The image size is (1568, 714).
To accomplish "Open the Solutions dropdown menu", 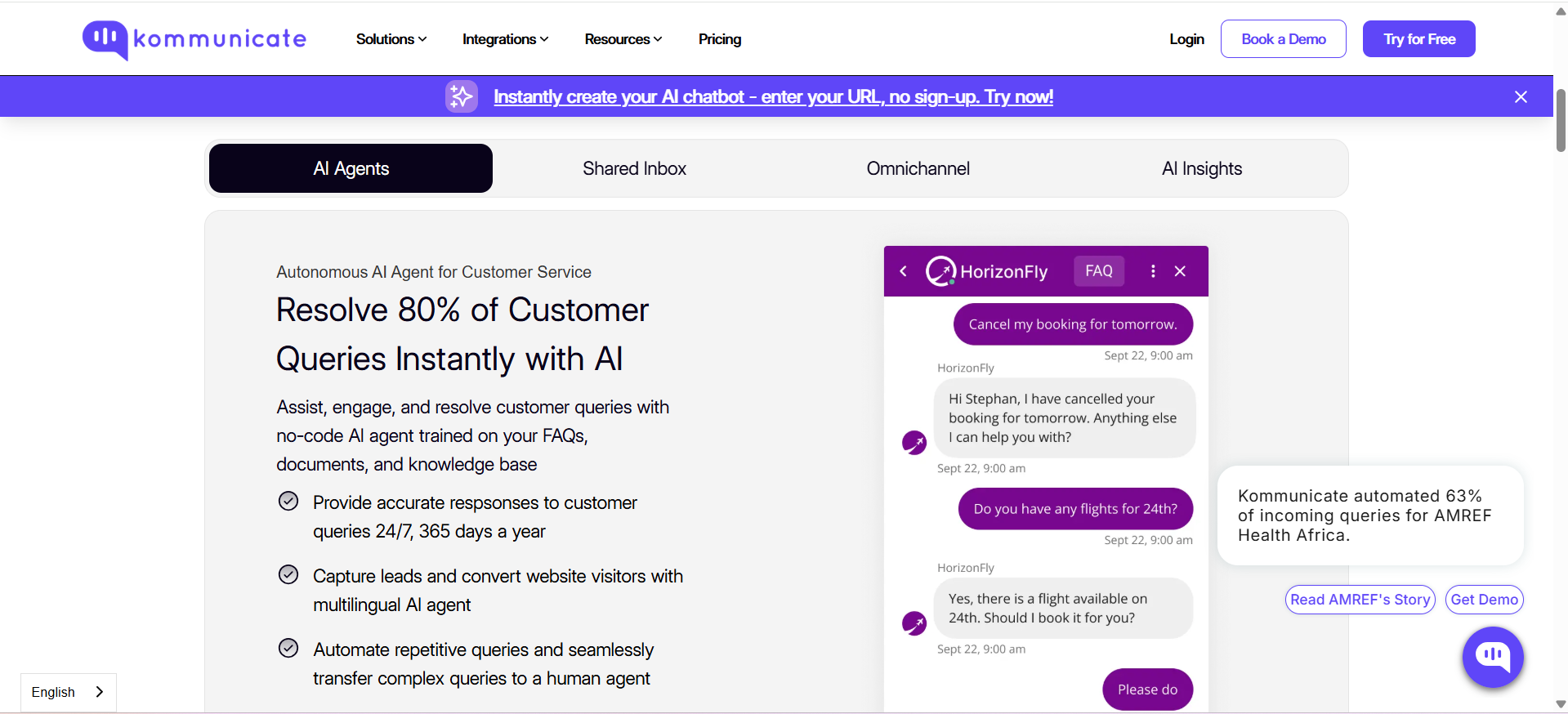I will point(391,39).
